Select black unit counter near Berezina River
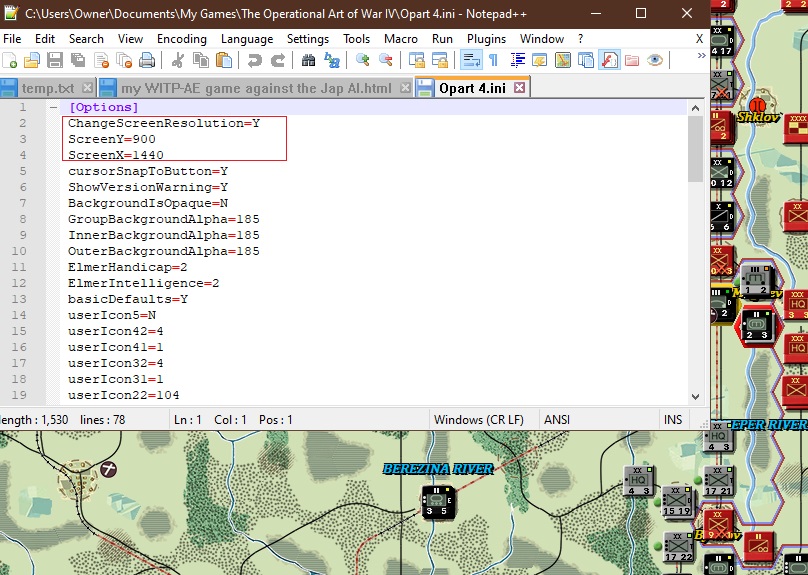 coord(437,502)
